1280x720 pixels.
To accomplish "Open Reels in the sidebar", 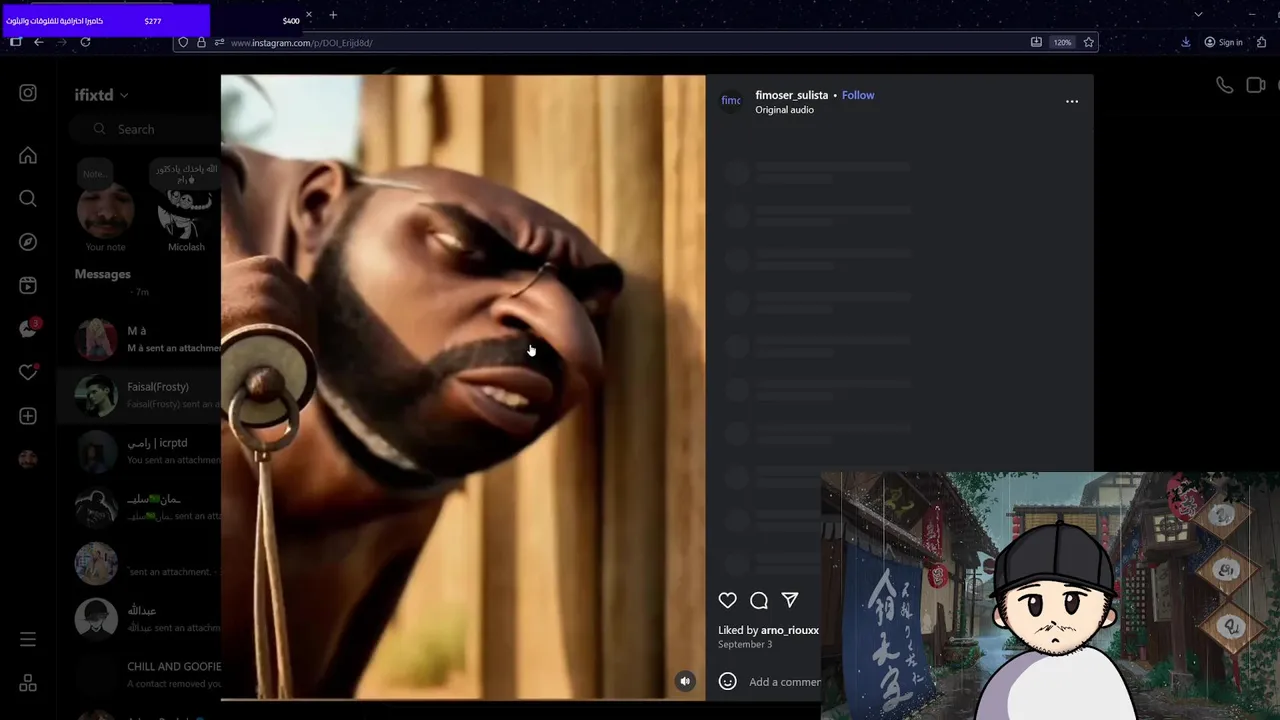I will pyautogui.click(x=28, y=286).
